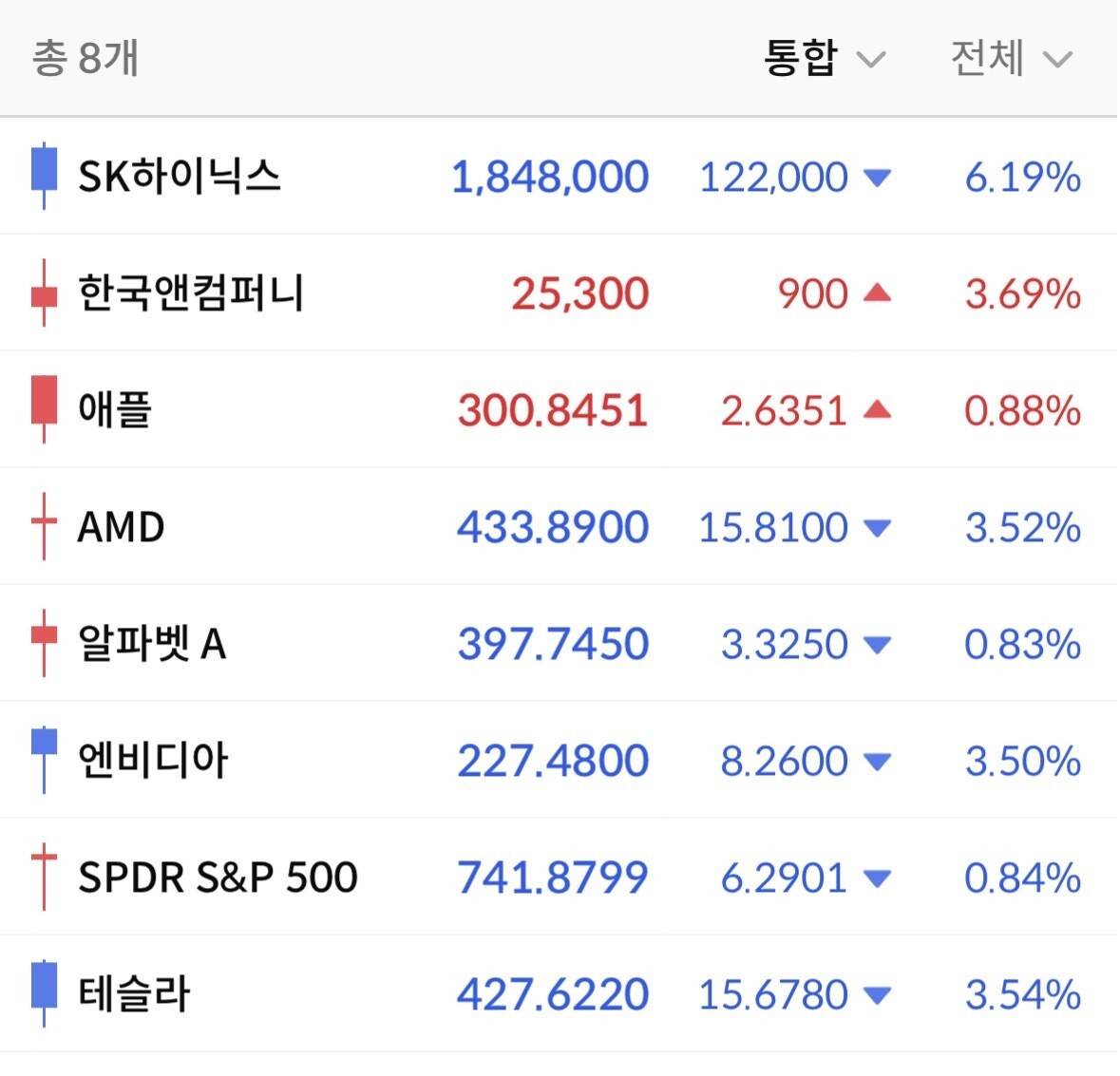Open the 통합 dropdown filter
Screen dimensions: 1120x1076
pyautogui.click(x=825, y=58)
